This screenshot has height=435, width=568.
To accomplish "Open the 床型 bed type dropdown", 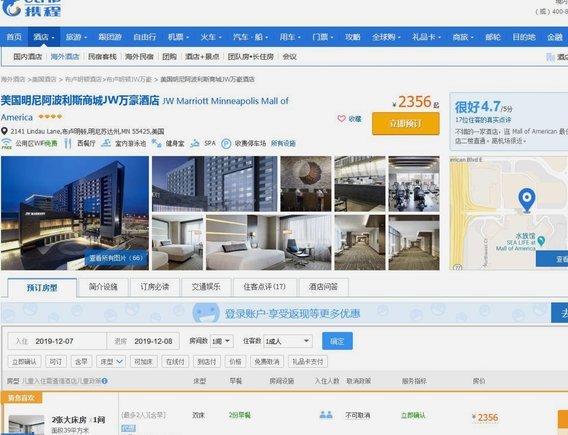I will [111, 361].
